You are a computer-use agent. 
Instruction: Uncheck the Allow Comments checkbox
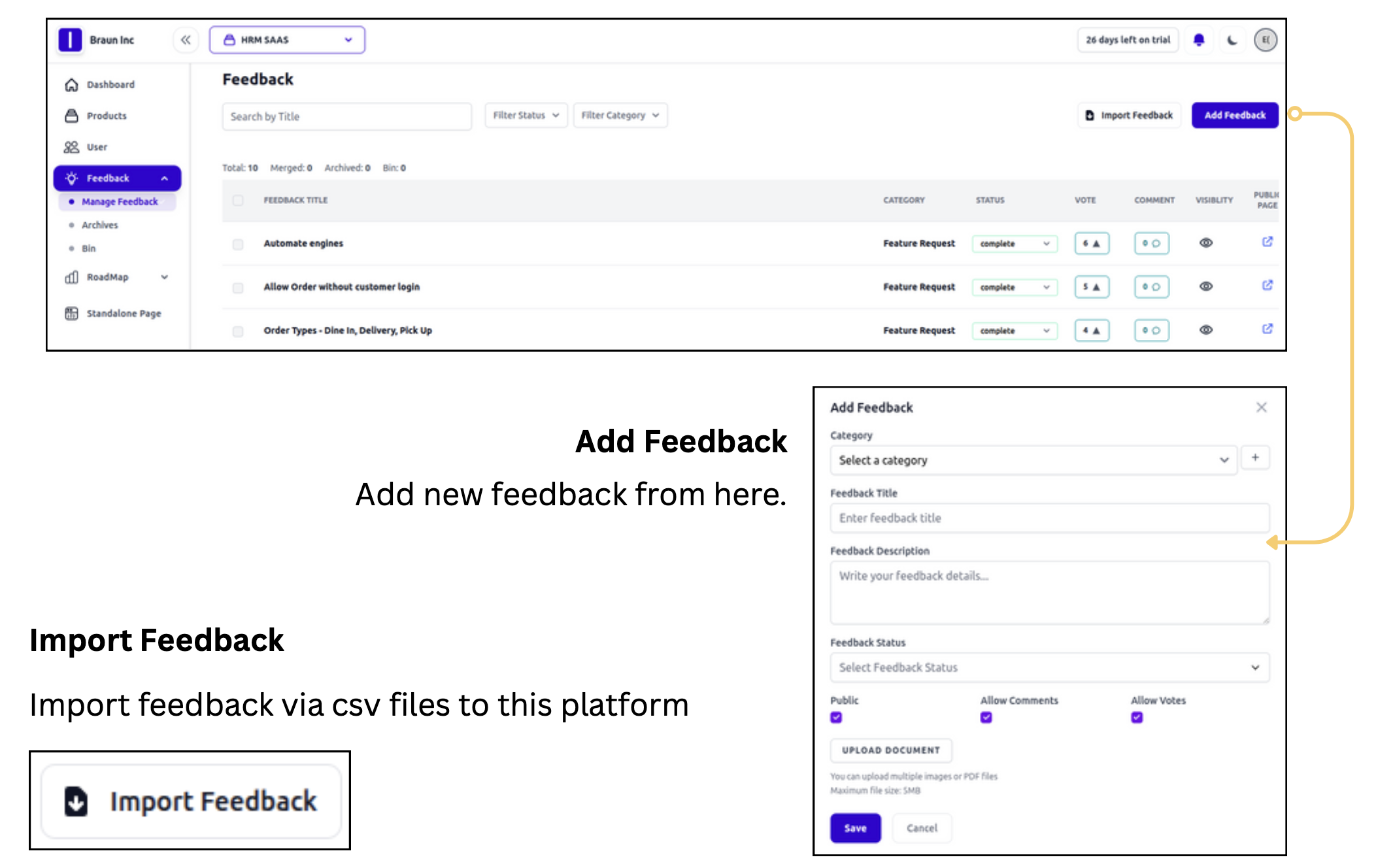pos(986,717)
